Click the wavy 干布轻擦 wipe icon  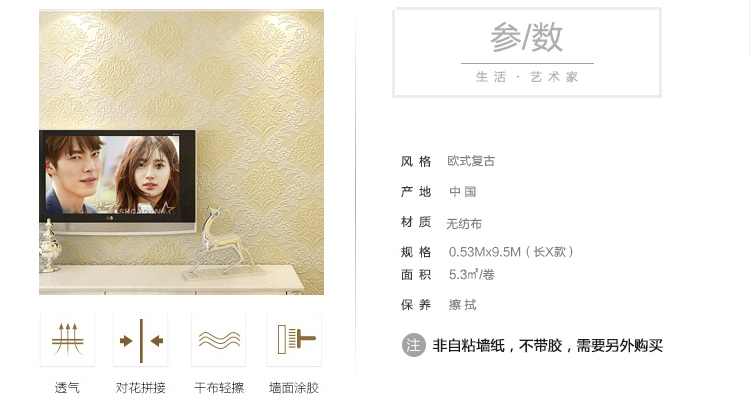click(219, 340)
